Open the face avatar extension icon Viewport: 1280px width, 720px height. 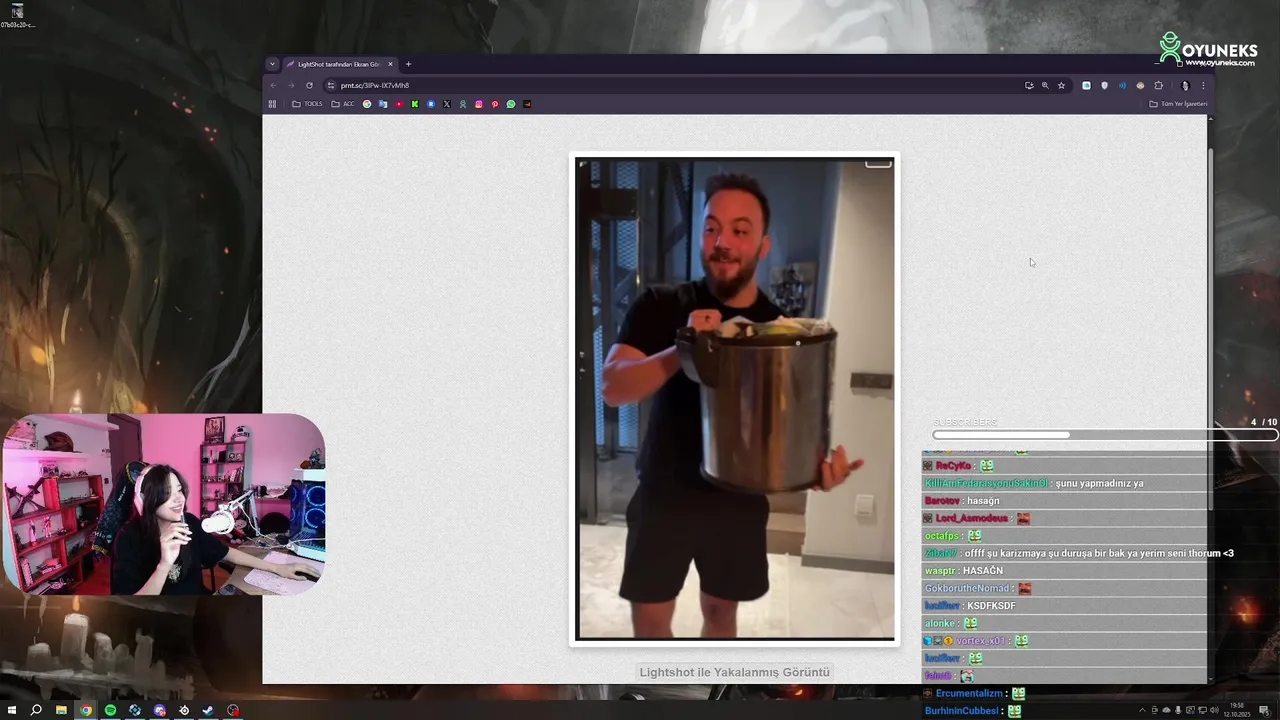[x=1140, y=85]
